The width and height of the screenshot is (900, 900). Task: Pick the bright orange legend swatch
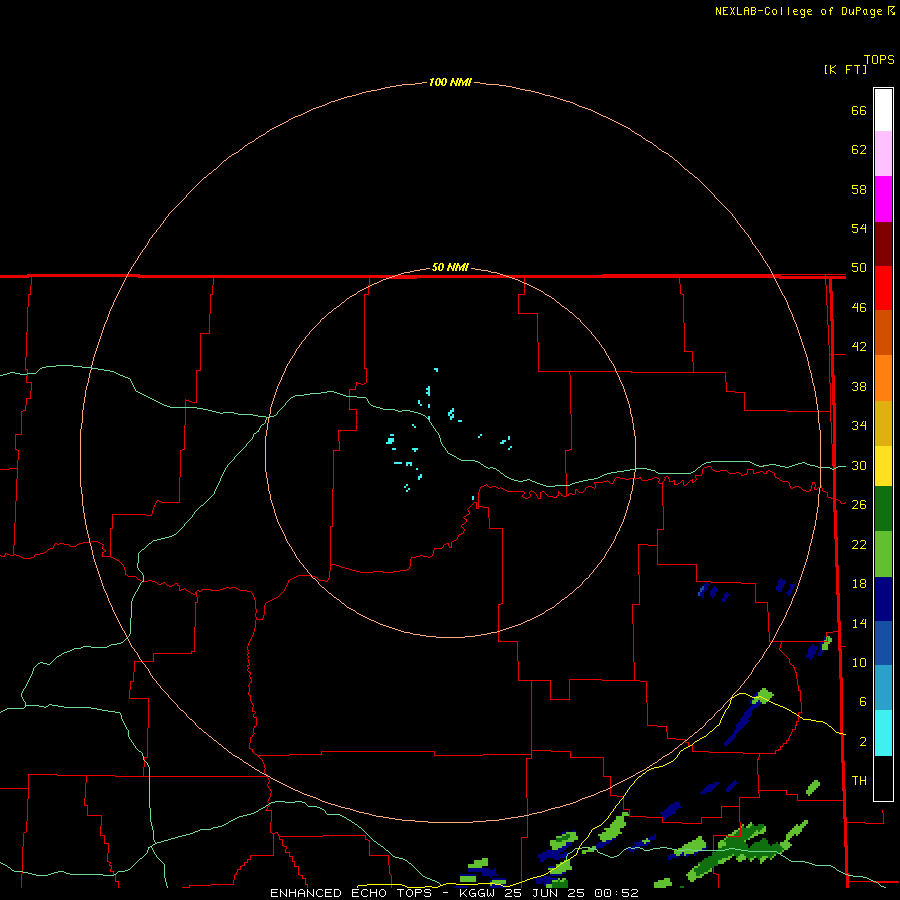point(883,378)
